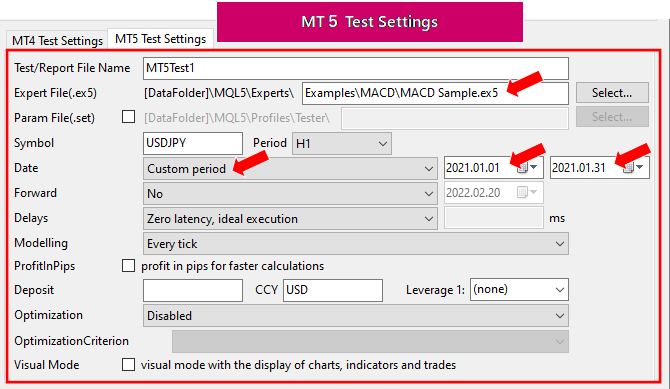670x389 pixels.
Task: Open the Date Custom period dropdown
Action: pyautogui.click(x=290, y=169)
